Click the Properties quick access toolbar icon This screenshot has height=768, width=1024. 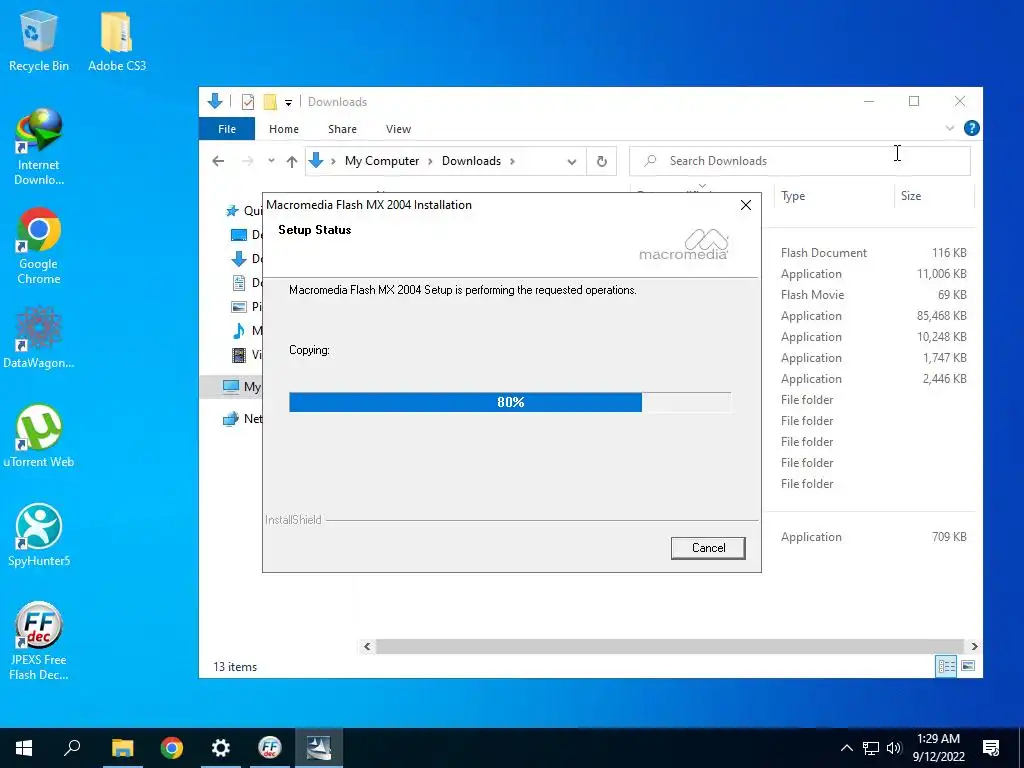(248, 102)
